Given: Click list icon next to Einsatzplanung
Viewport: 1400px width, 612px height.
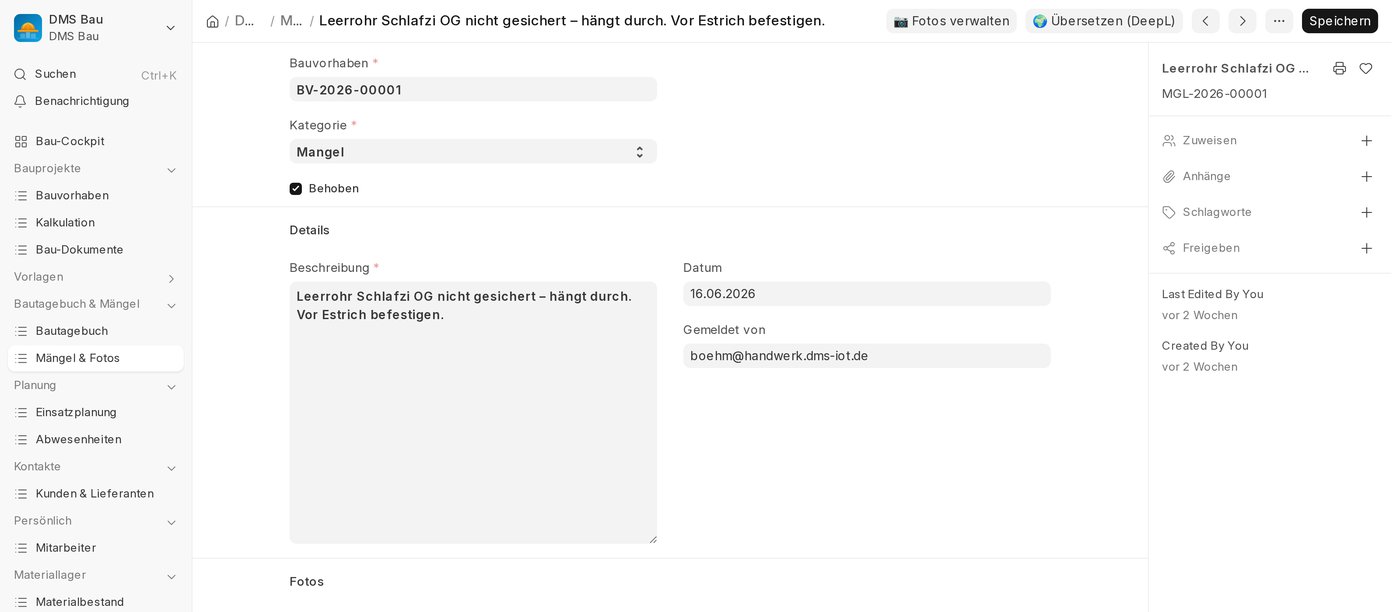Looking at the screenshot, I should pos(21,412).
